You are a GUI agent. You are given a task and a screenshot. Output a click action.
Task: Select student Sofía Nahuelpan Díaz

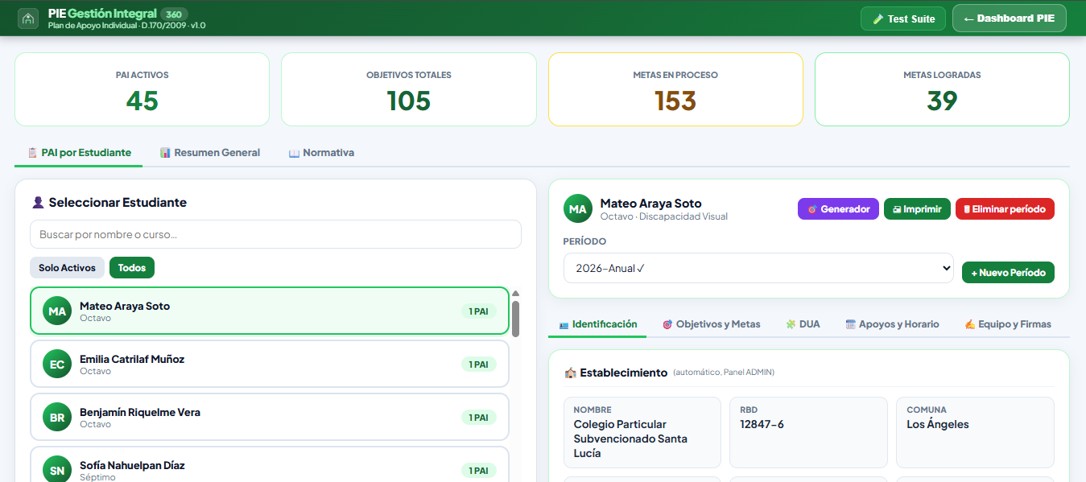coord(269,465)
